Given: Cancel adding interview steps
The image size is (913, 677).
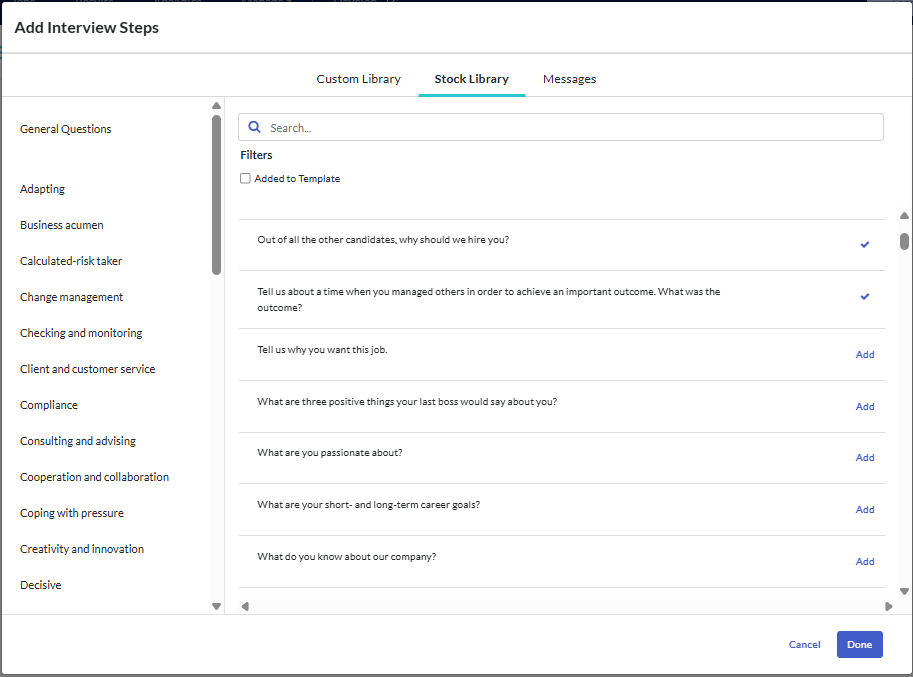Looking at the screenshot, I should pyautogui.click(x=804, y=644).
